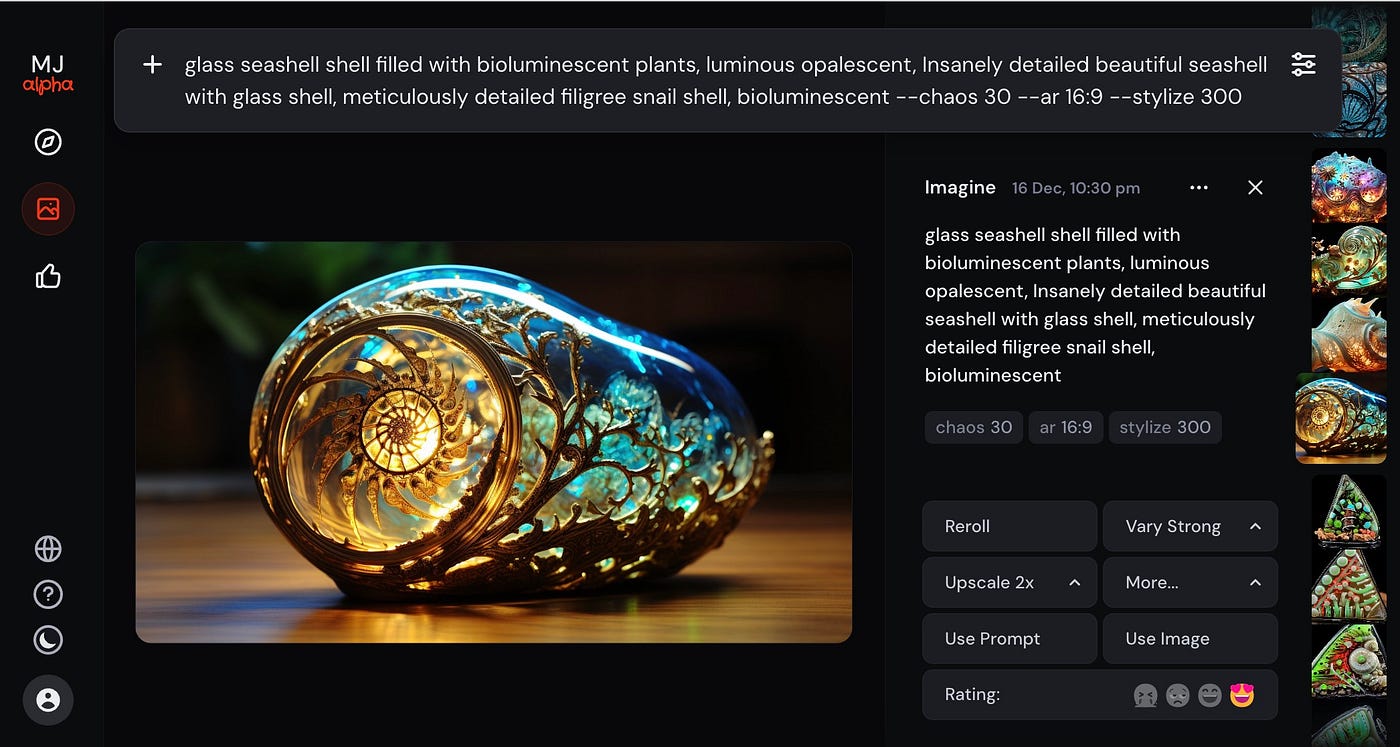This screenshot has height=747, width=1400.
Task: Expand the More... dropdown
Action: pos(1255,583)
